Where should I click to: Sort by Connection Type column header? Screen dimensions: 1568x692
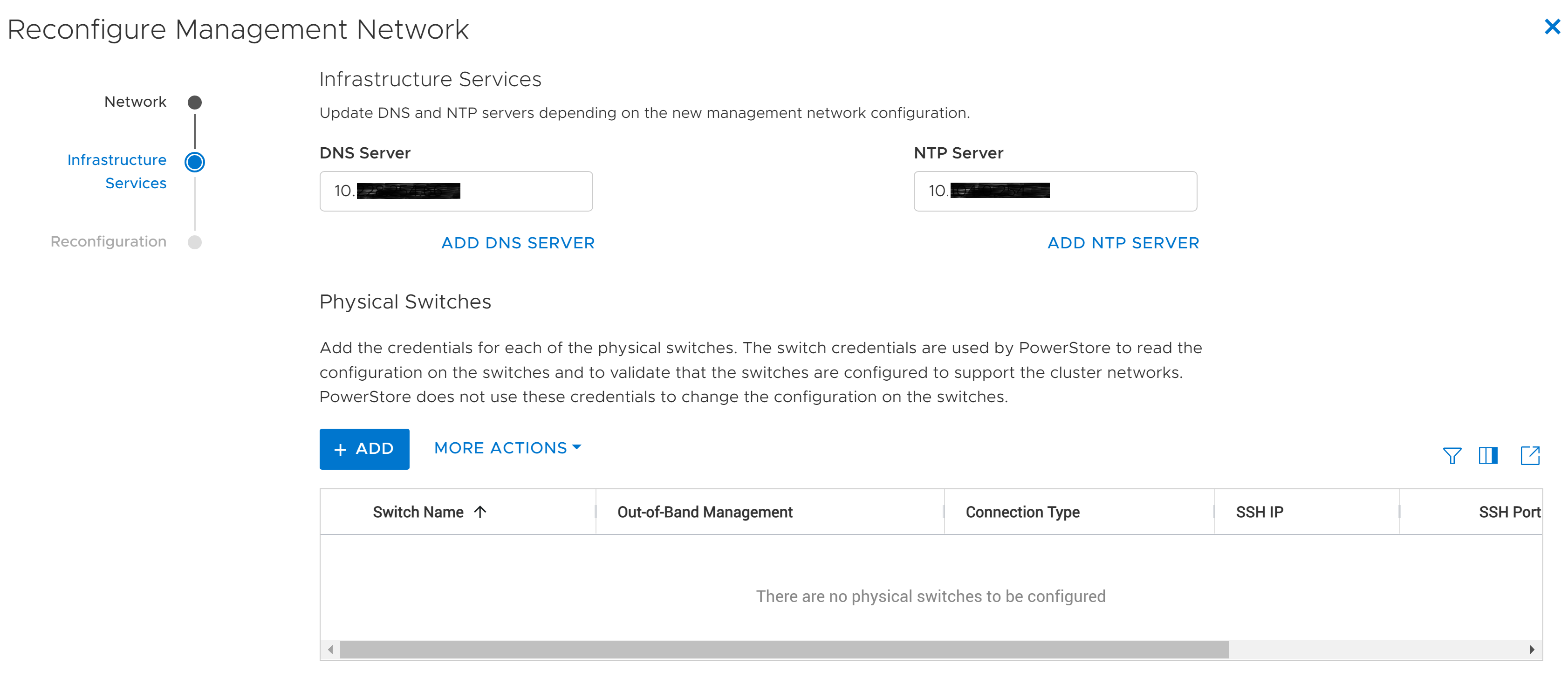click(1023, 513)
